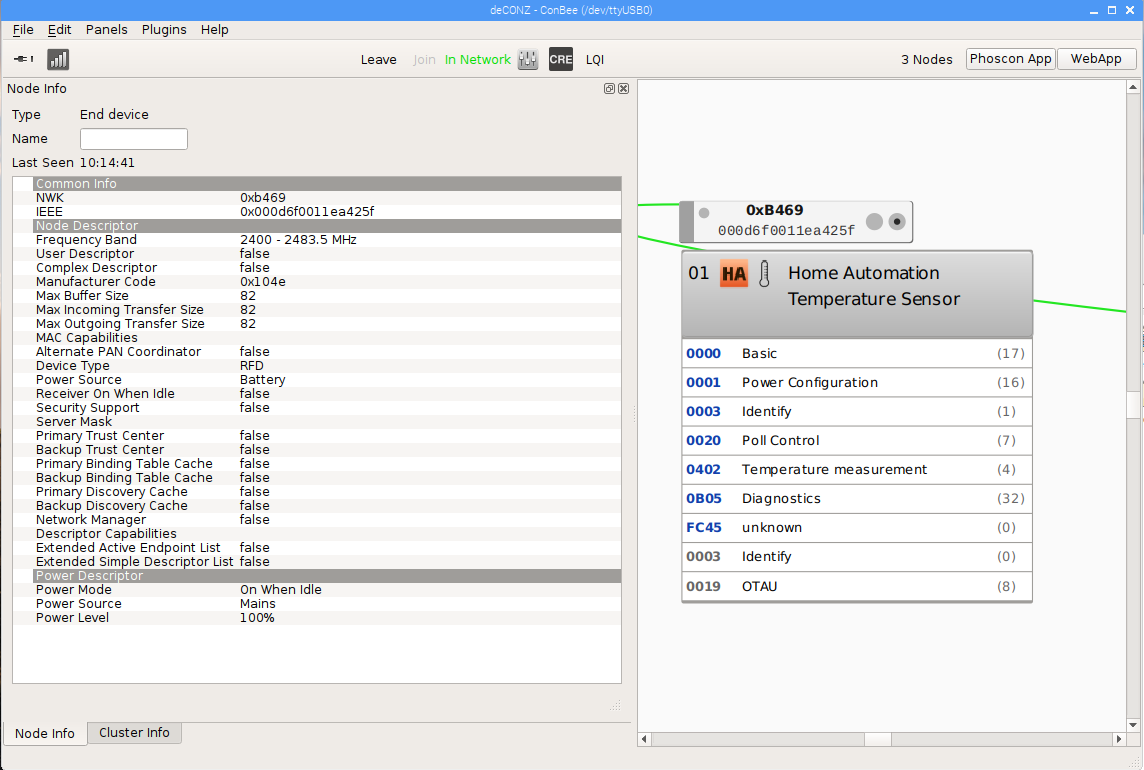Click the IEEE value 0x000d6f0011ea425f
This screenshot has width=1144, height=770.
tap(307, 212)
